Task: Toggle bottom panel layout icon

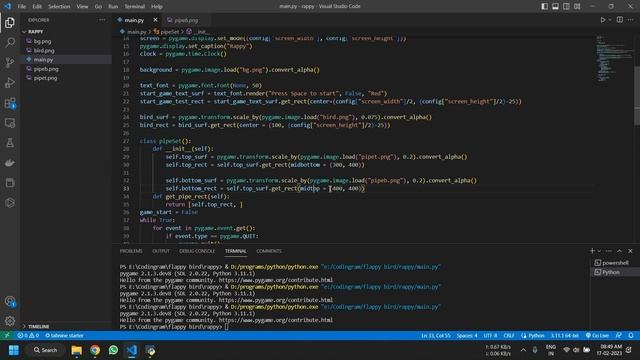Action: click(x=556, y=7)
